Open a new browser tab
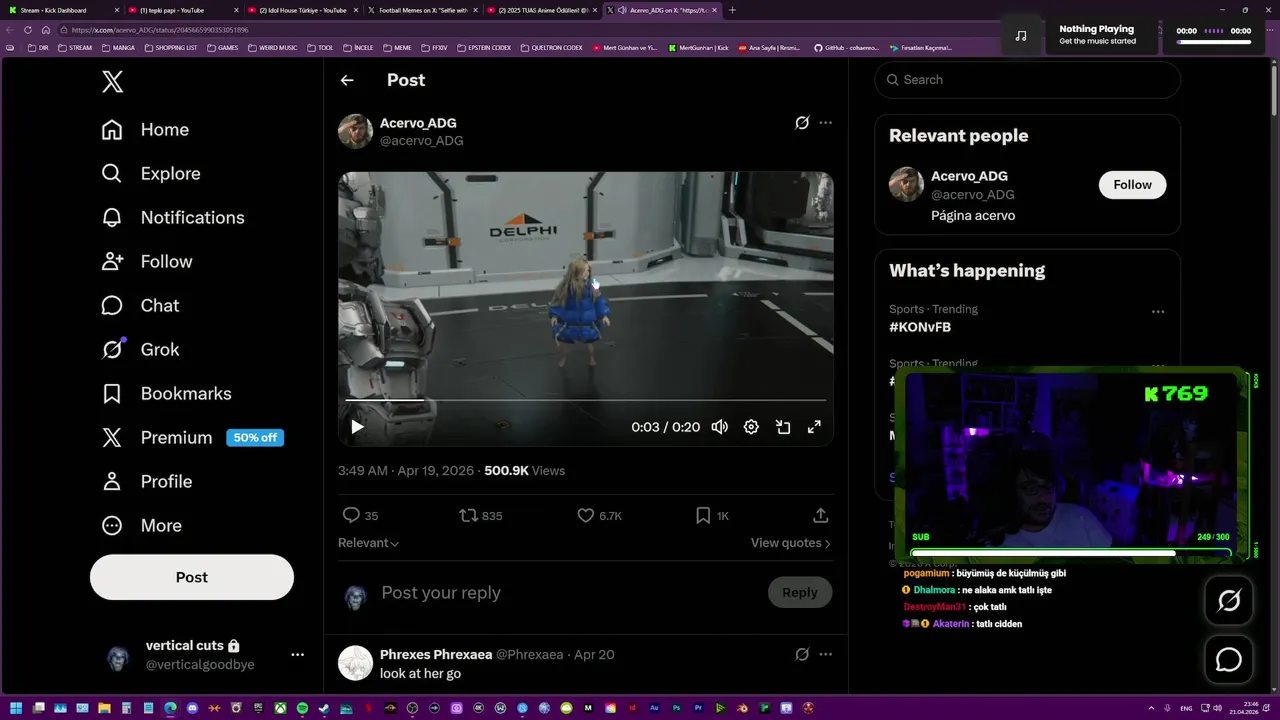Screen dimensions: 1280x720 (732, 10)
